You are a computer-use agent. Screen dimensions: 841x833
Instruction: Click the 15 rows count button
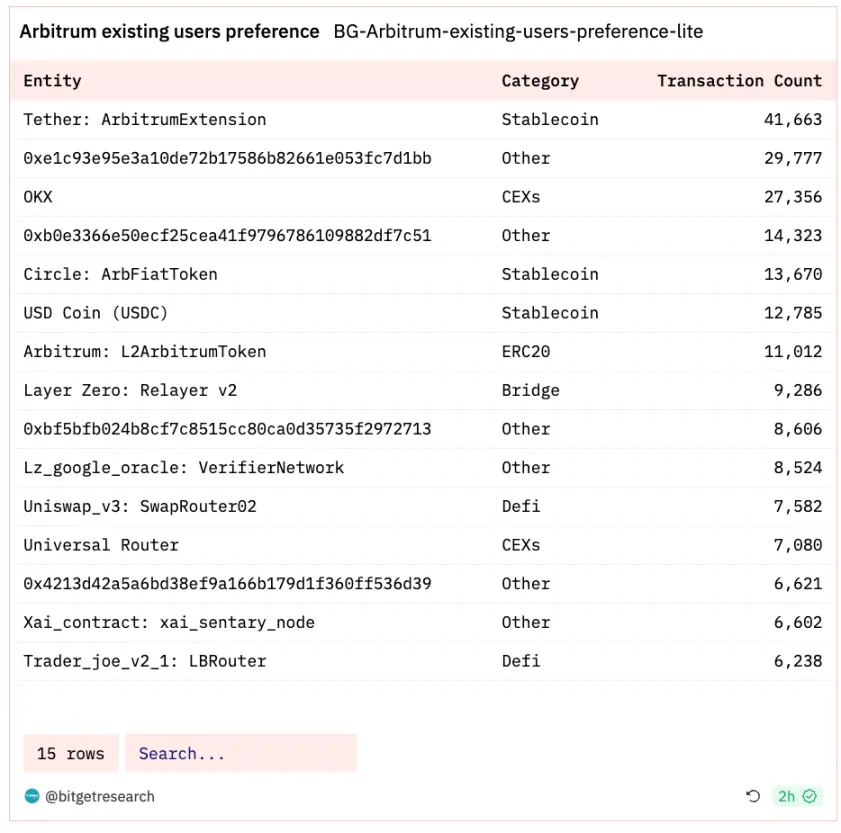point(70,754)
